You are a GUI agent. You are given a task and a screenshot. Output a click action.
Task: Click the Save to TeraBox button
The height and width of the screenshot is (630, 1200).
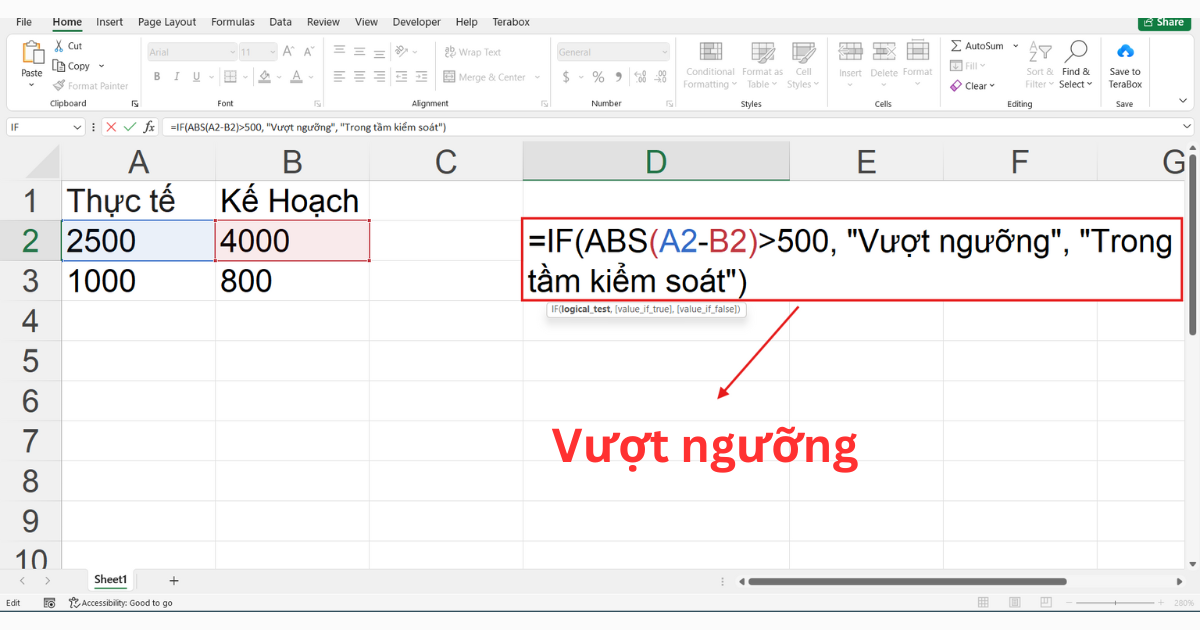(x=1123, y=67)
